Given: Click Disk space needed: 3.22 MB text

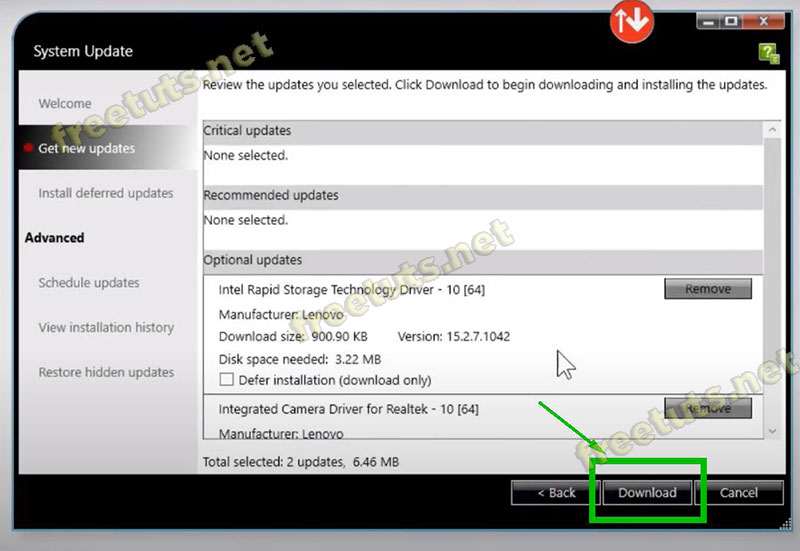Looking at the screenshot, I should 299,359.
